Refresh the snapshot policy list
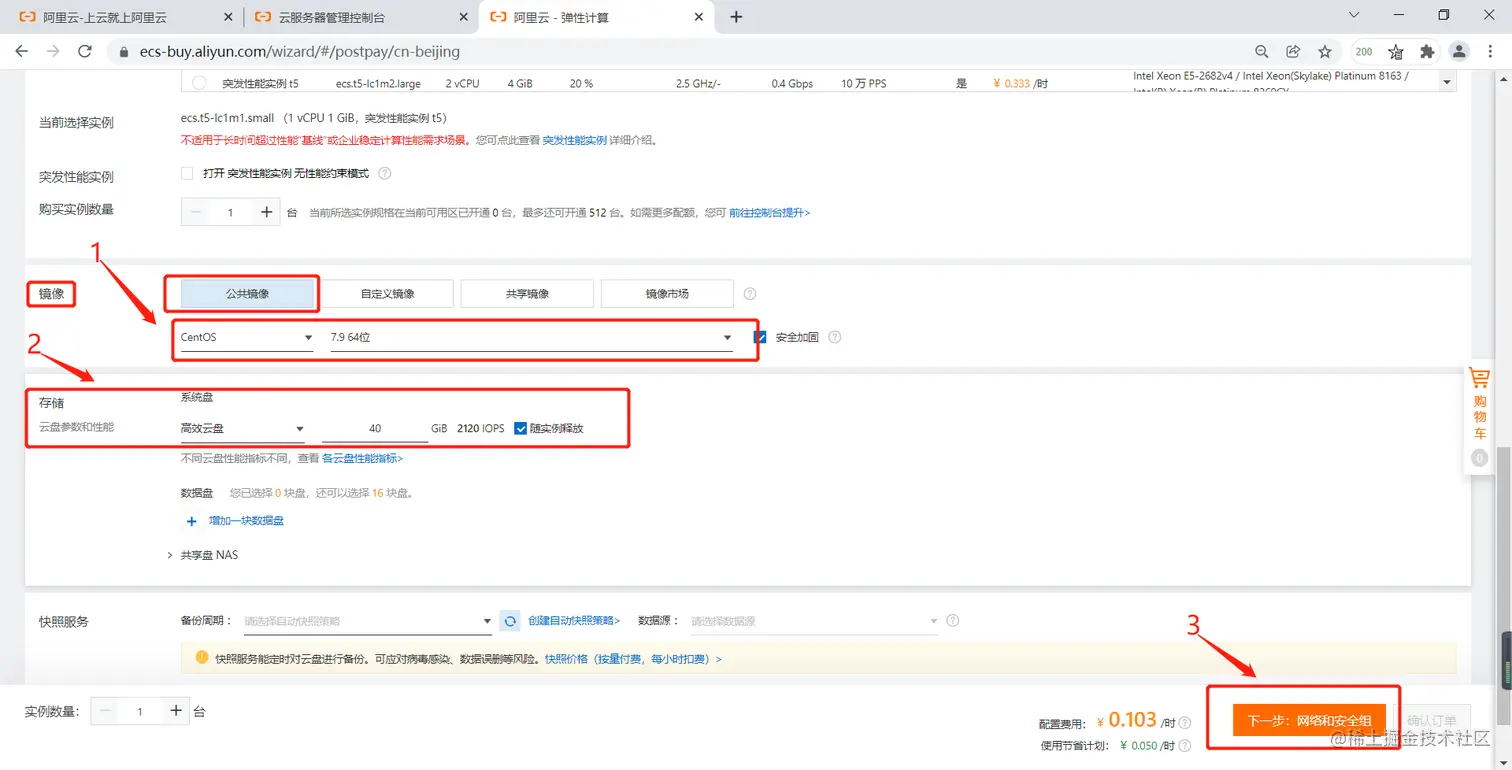Viewport: 1512px width, 770px height. pyautogui.click(x=510, y=621)
